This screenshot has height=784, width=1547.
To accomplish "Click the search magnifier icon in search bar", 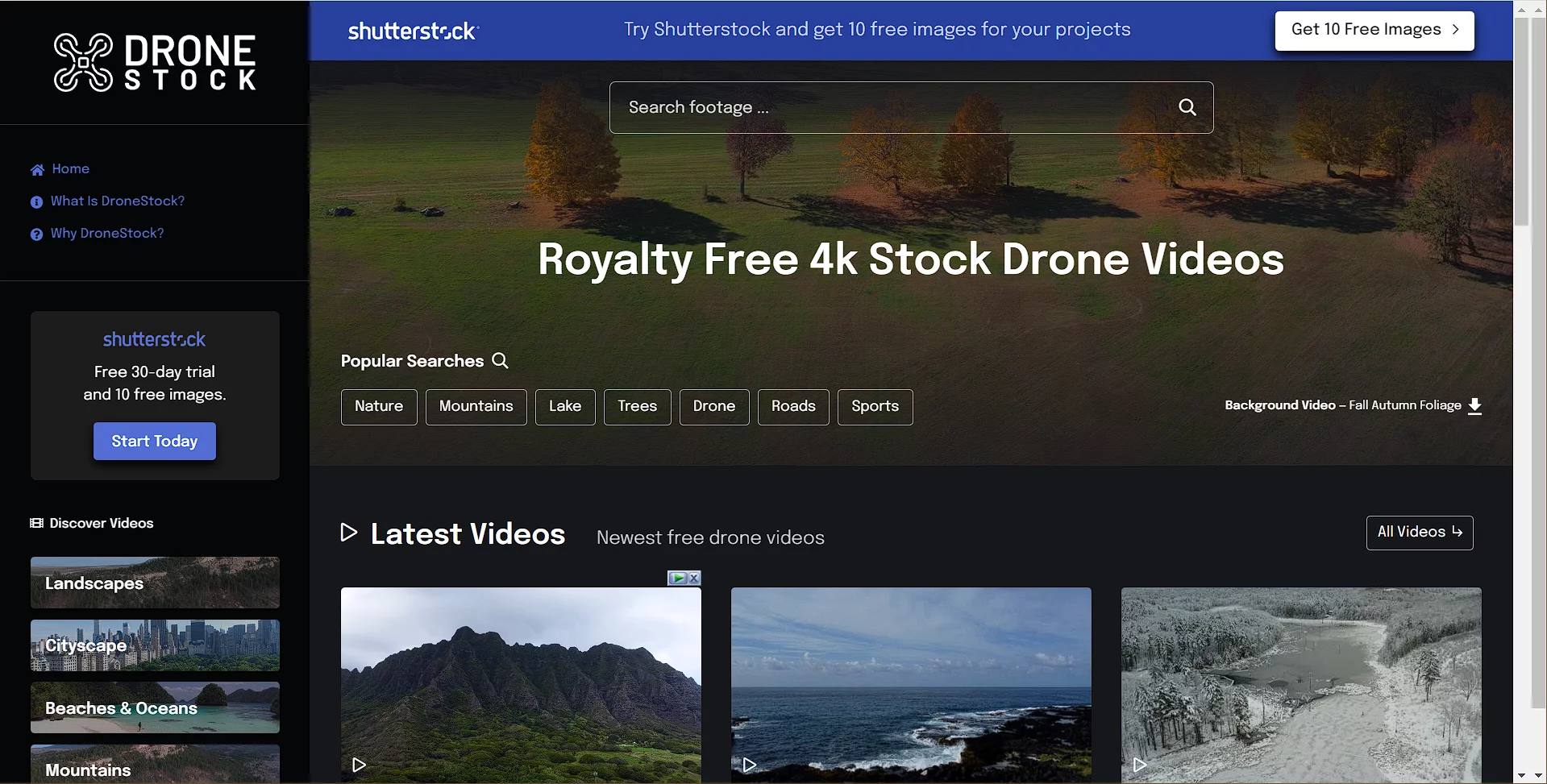I will click(1187, 107).
